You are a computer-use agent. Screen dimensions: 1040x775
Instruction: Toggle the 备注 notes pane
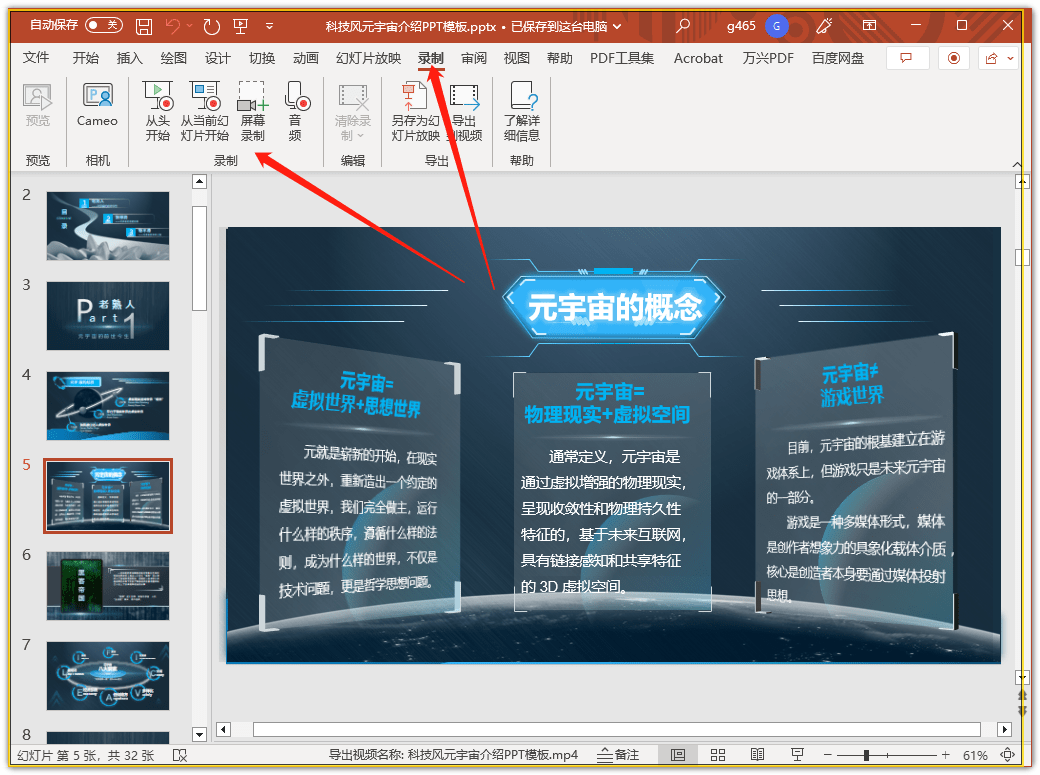pos(618,755)
